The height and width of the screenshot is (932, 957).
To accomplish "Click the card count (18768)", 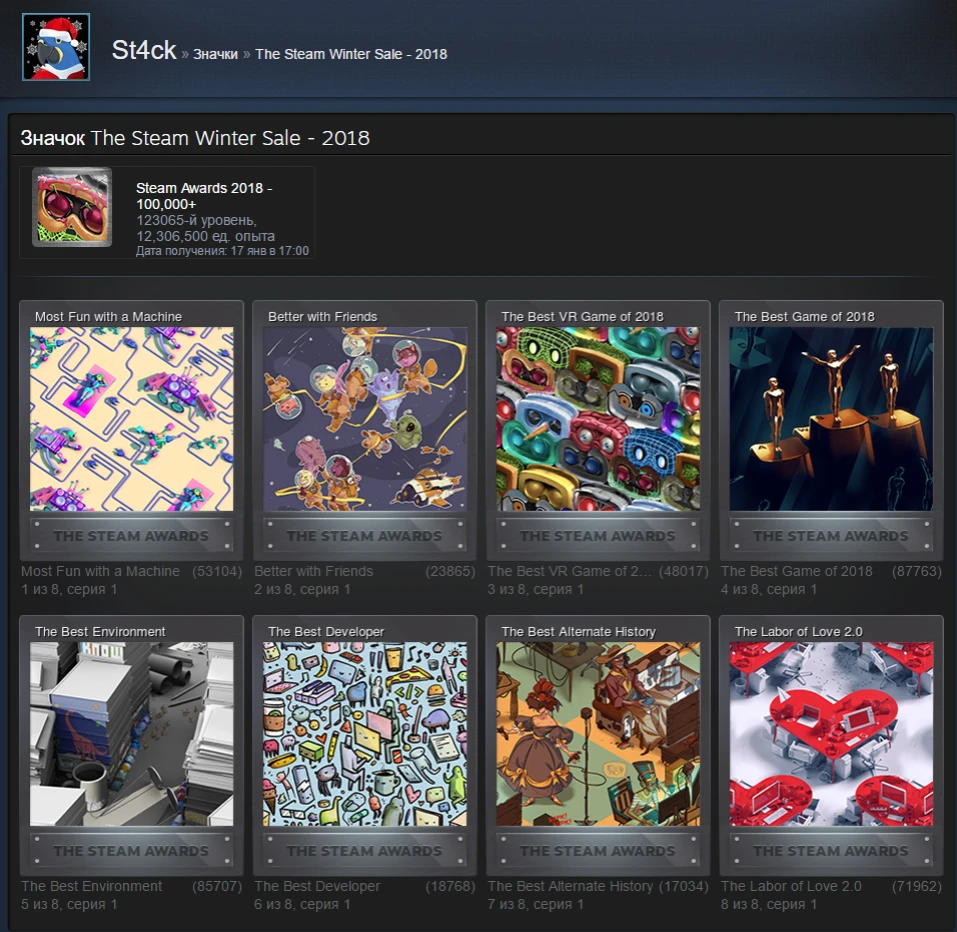I will coord(450,886).
